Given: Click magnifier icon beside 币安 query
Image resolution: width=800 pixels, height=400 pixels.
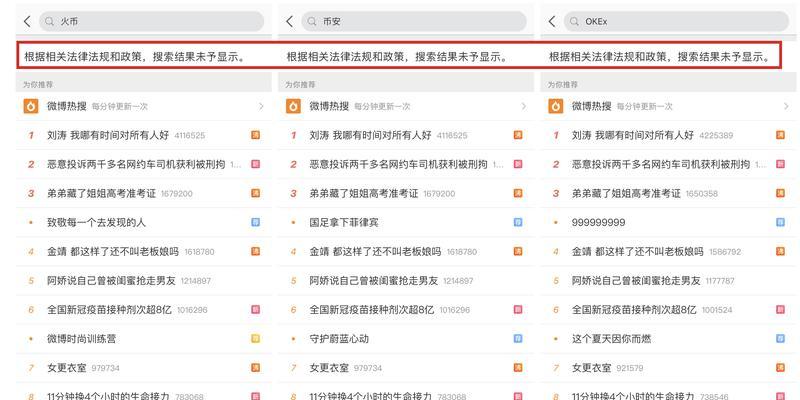Looking at the screenshot, I should [312, 21].
